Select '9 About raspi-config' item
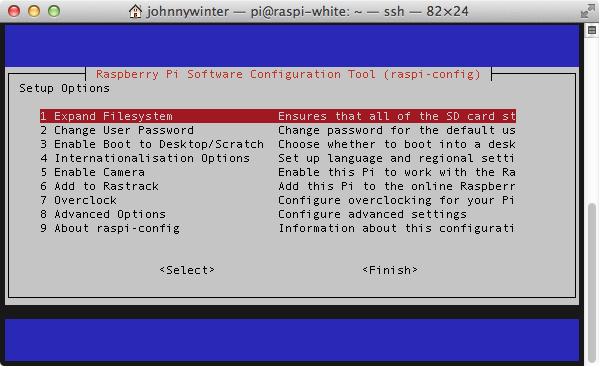Viewport: 599px width, 366px height. click(x=110, y=228)
